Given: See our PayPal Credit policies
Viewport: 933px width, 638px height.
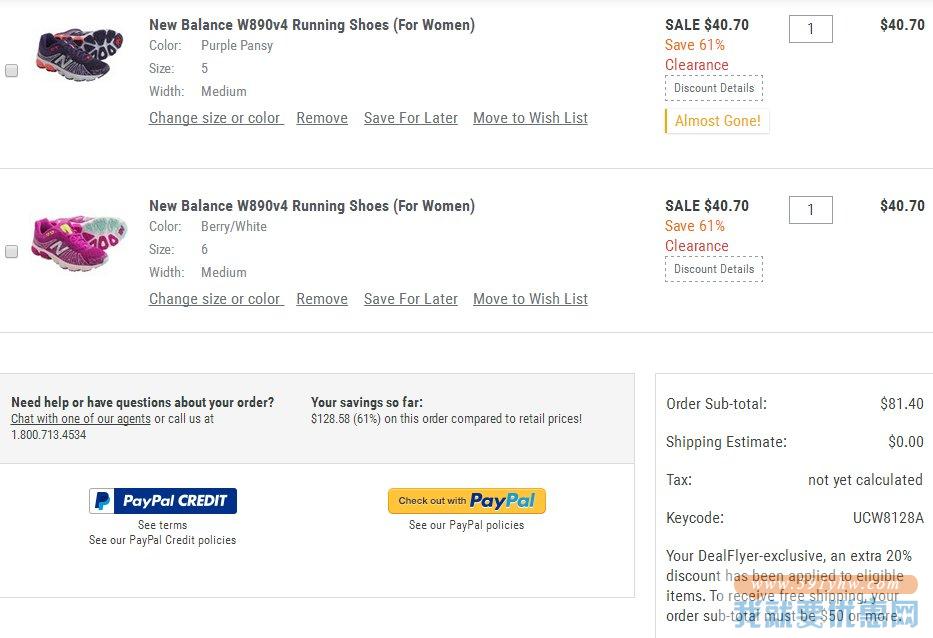Looking at the screenshot, I should (x=162, y=540).
